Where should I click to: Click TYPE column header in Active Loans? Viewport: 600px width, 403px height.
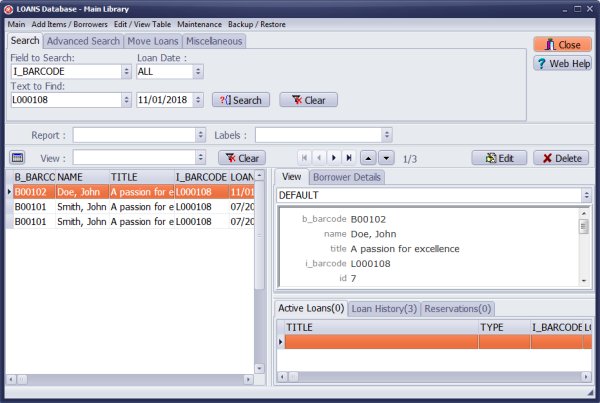[504, 327]
